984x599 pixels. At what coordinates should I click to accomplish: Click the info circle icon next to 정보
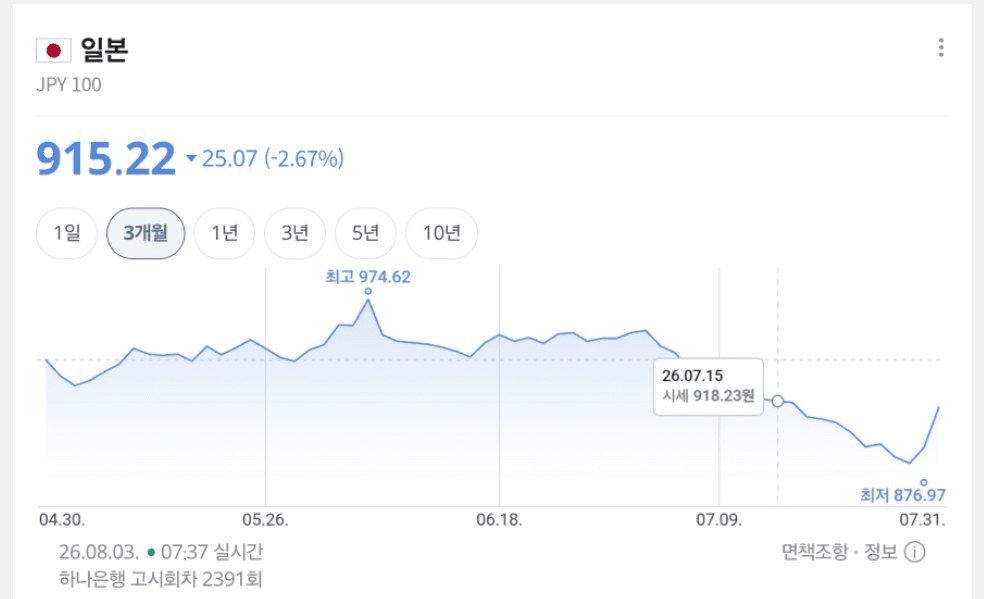914,552
